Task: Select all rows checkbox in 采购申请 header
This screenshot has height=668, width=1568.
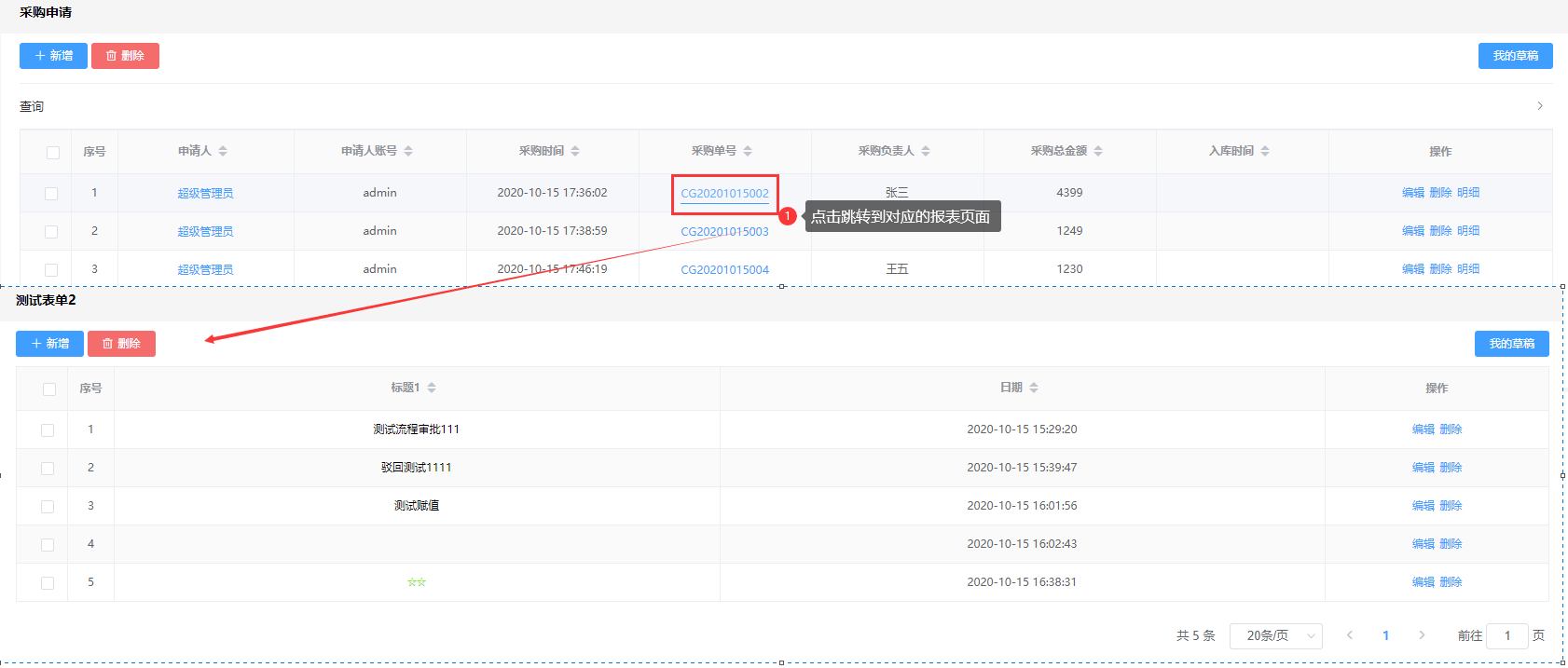Action: tap(53, 152)
